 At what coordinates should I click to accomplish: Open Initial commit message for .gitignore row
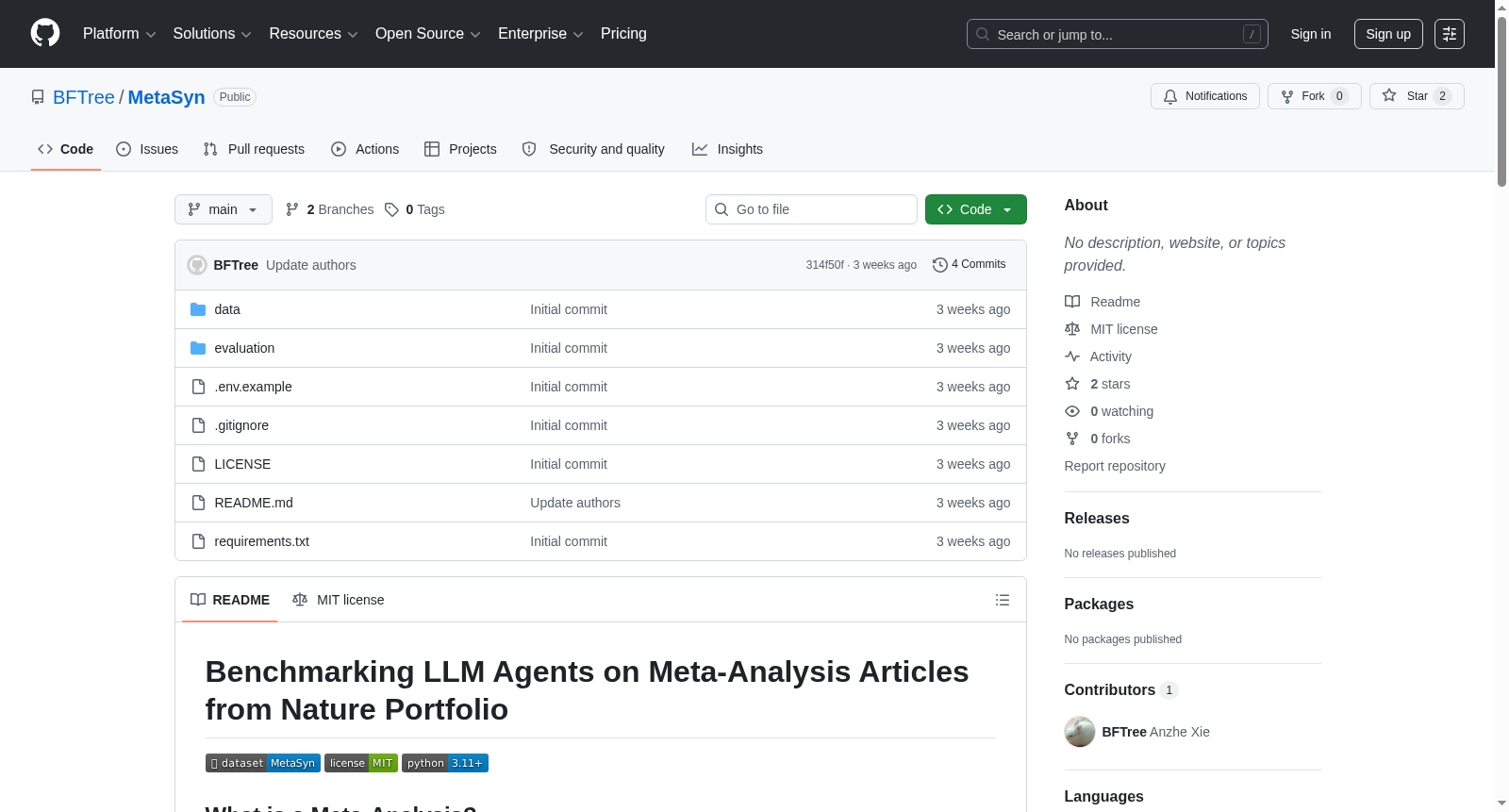(x=569, y=425)
